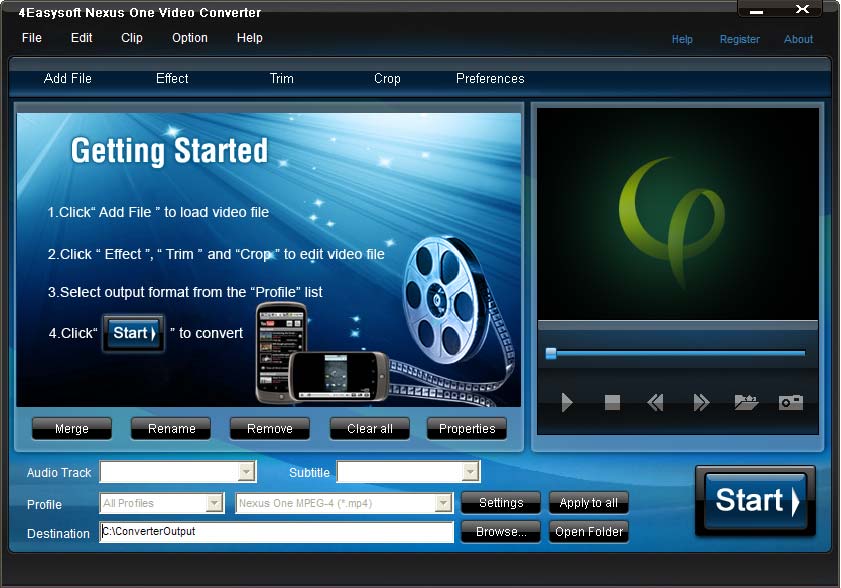Click the Crop toolbar item
This screenshot has height=588, width=841.
tap(387, 78)
